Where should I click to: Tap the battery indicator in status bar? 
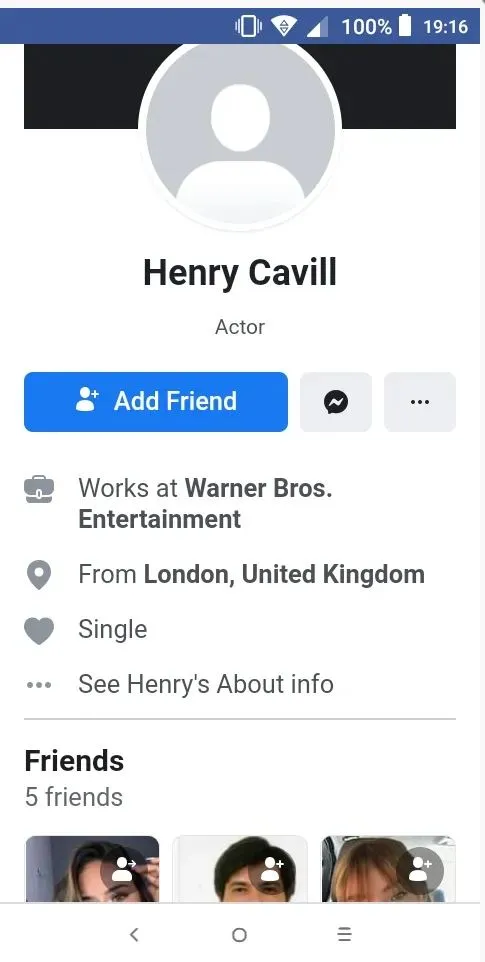[405, 26]
